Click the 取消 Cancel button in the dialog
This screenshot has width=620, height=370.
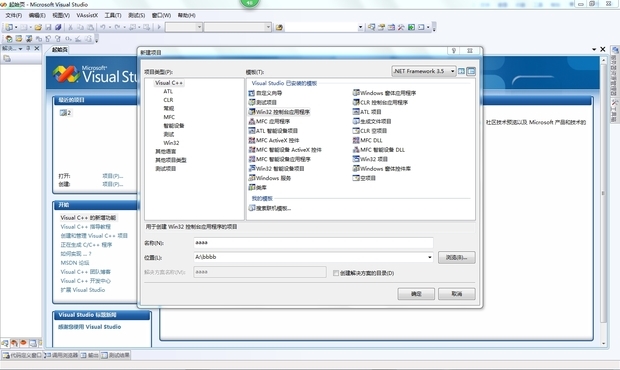click(x=457, y=294)
